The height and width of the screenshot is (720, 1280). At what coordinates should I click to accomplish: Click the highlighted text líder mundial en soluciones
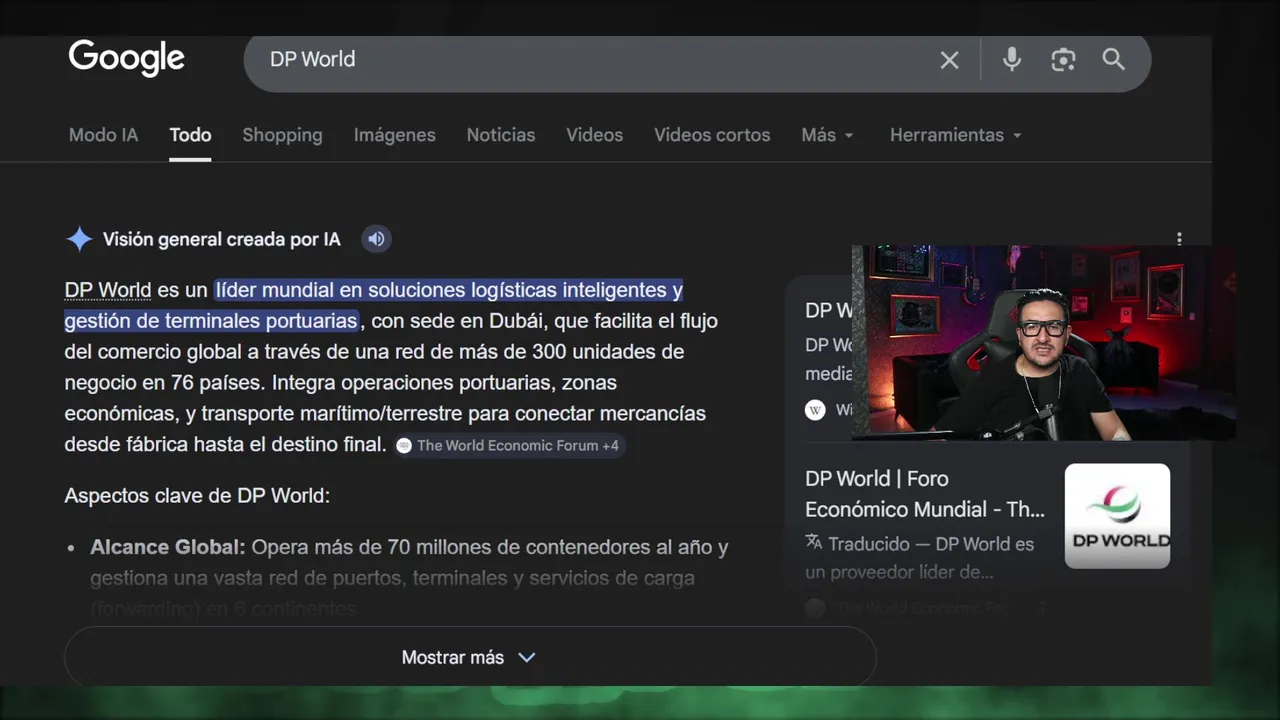point(373,305)
